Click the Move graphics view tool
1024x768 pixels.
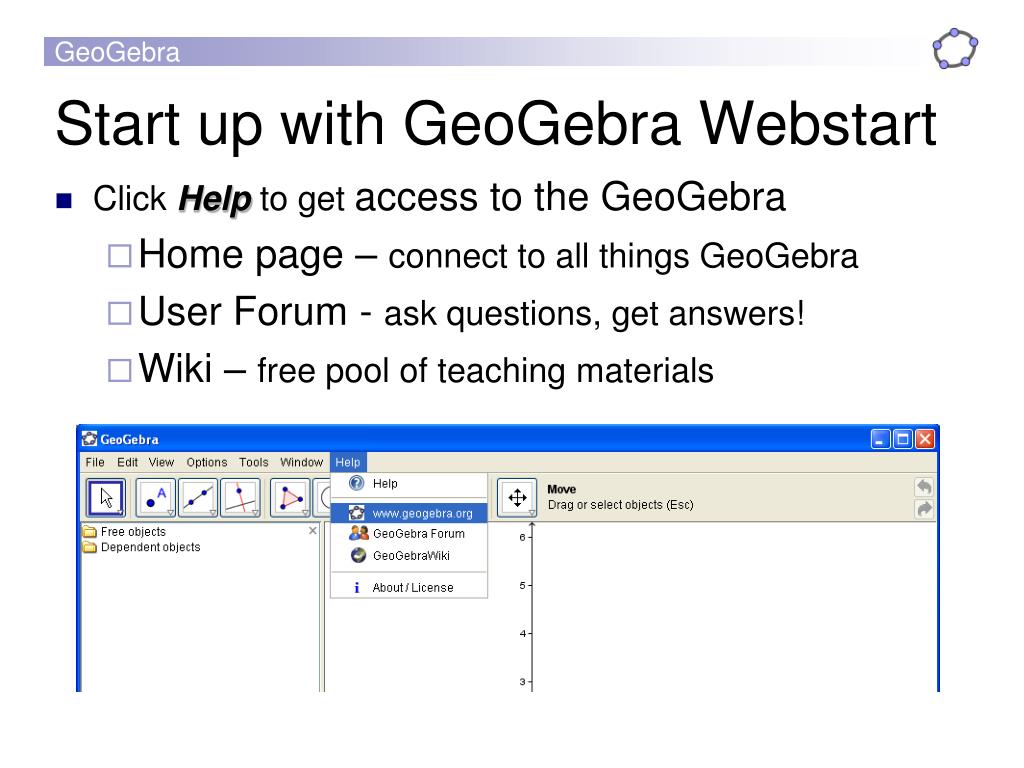tap(517, 498)
